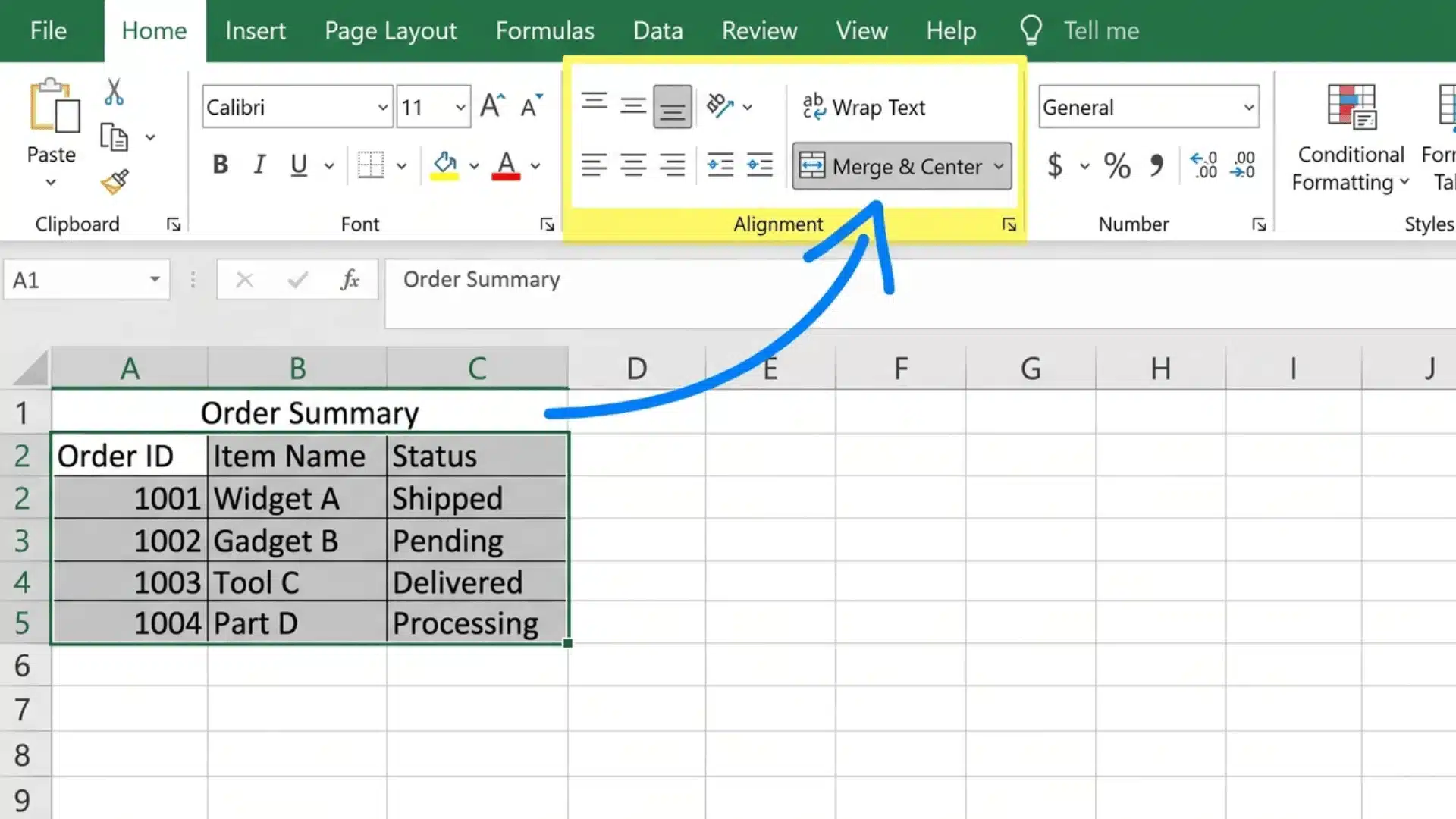Expand borders options arrow

[402, 165]
